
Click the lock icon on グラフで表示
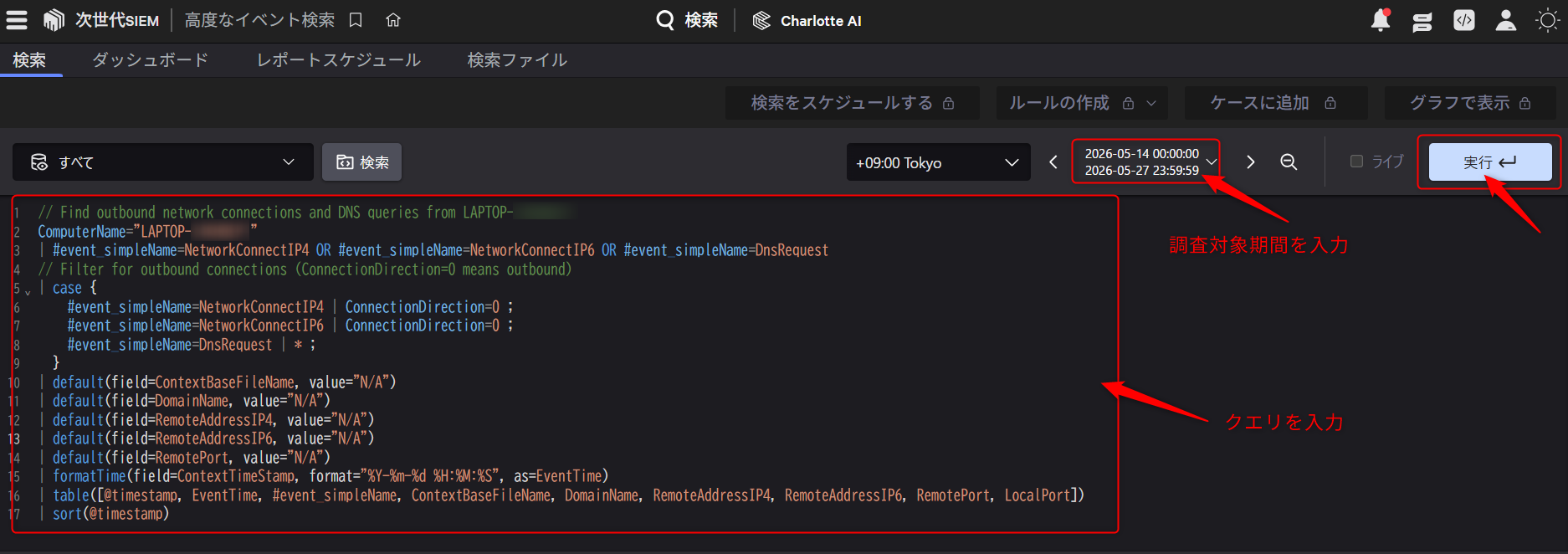pos(1525,103)
